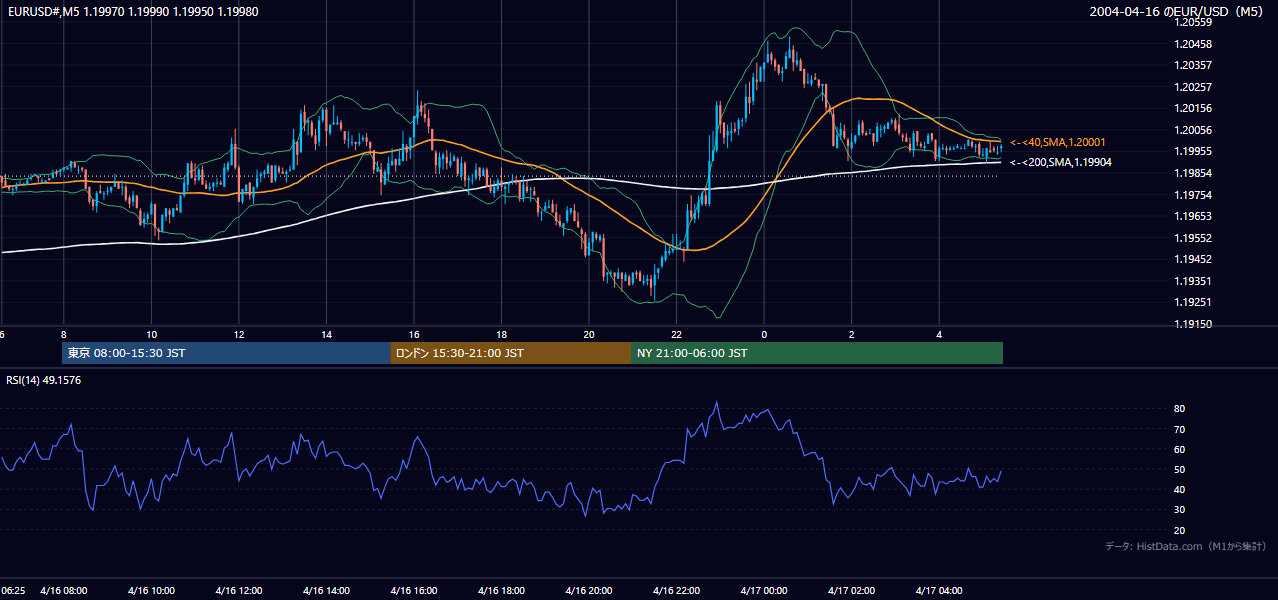Click price level 1.20156 on the axis
The image size is (1278, 600).
[x=1191, y=108]
